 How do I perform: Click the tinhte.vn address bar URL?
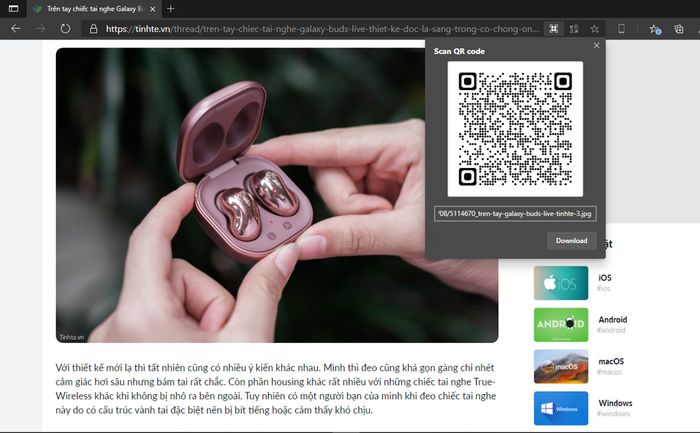(322, 29)
